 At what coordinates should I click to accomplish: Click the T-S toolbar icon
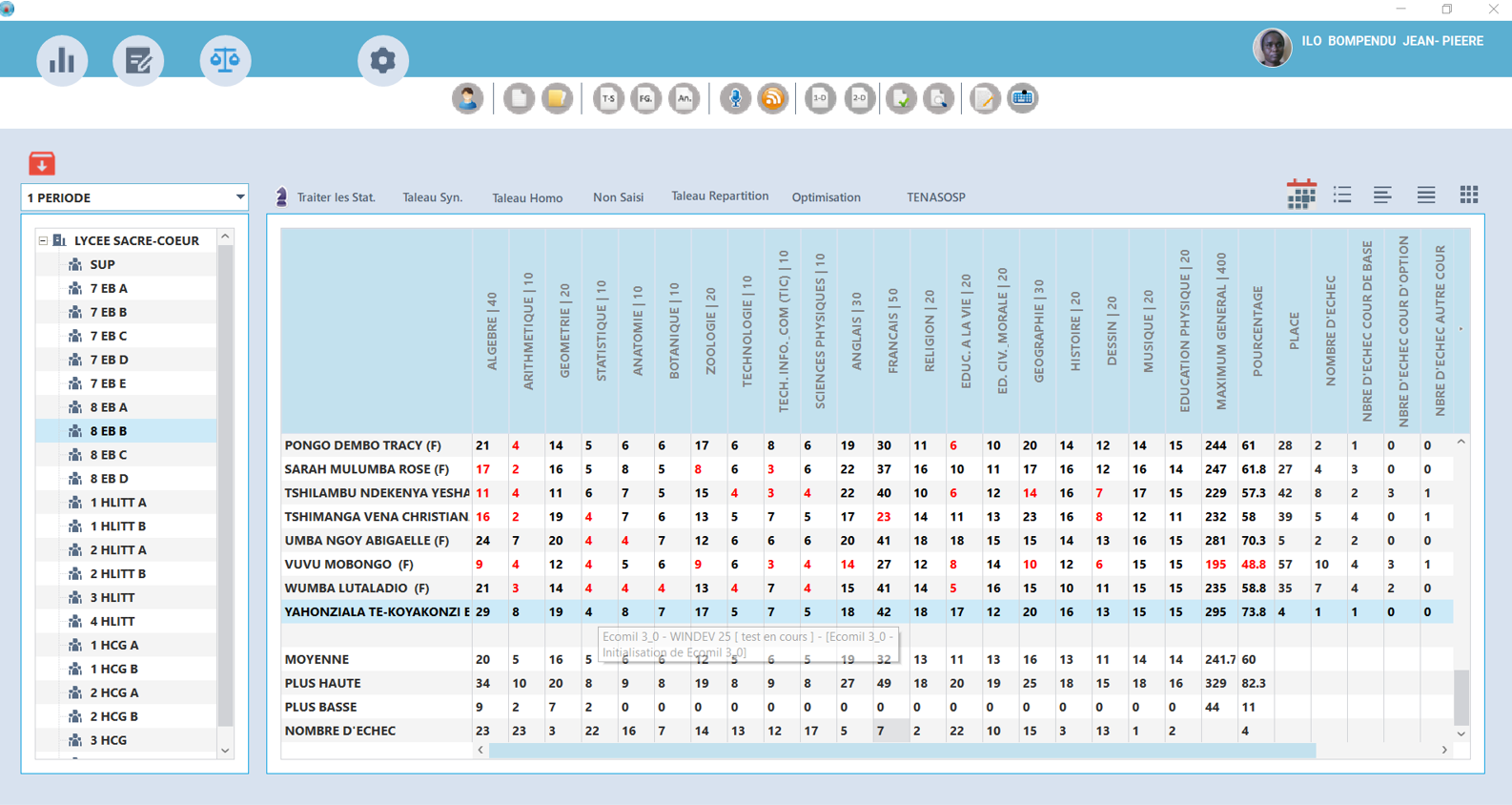click(608, 98)
